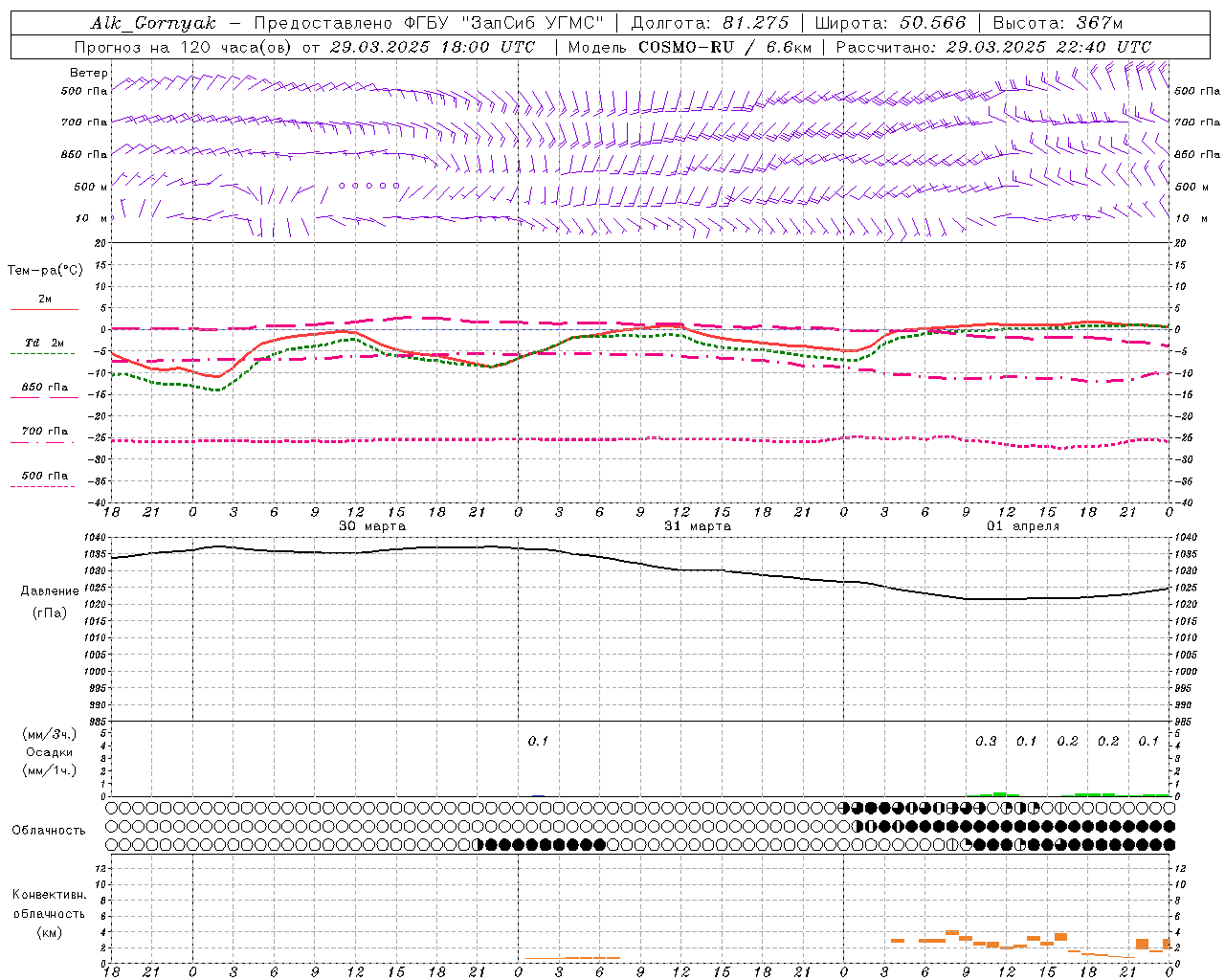Click the "Ветер" wind panel label
Screen dimensions: 1225x980
point(89,73)
